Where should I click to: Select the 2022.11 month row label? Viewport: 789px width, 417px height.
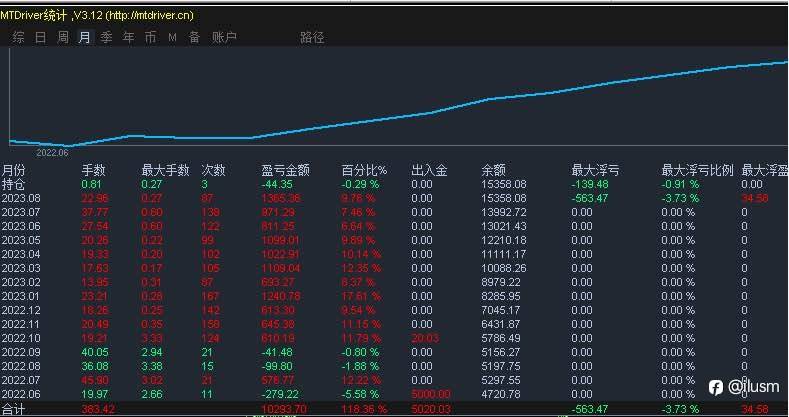(x=21, y=324)
